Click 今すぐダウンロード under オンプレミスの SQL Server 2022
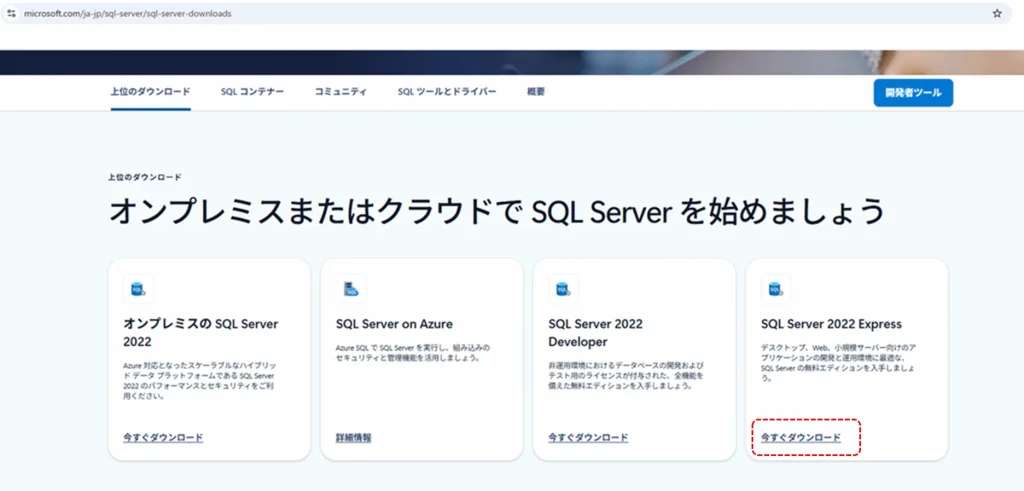The width and height of the screenshot is (1024, 491). pyautogui.click(x=163, y=438)
